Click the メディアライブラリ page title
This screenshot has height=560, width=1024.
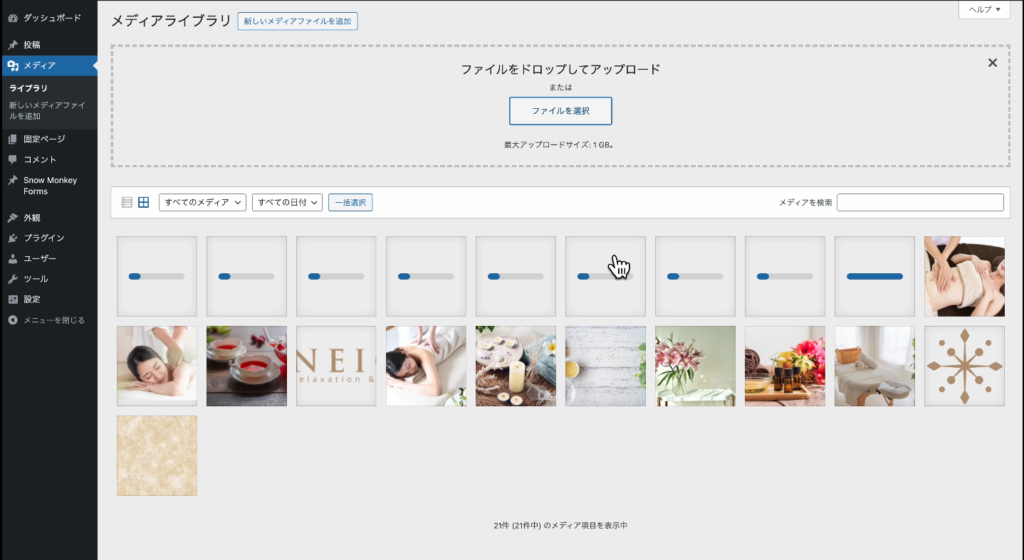tap(171, 22)
